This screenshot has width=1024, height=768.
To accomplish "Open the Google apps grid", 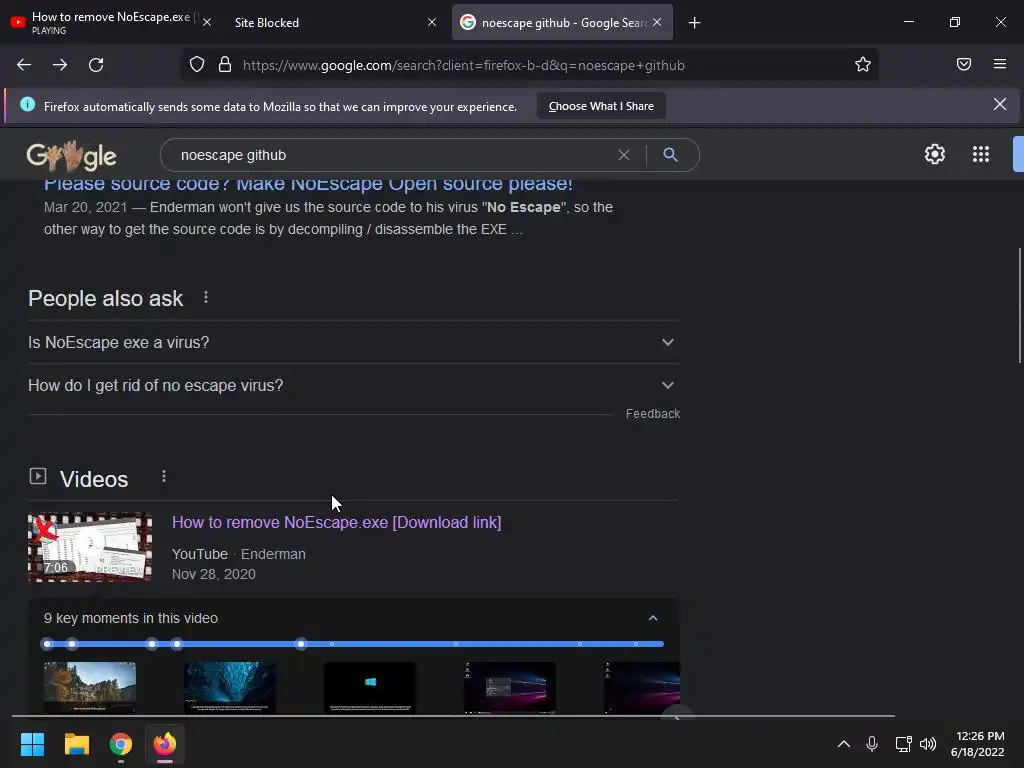I will tap(980, 154).
